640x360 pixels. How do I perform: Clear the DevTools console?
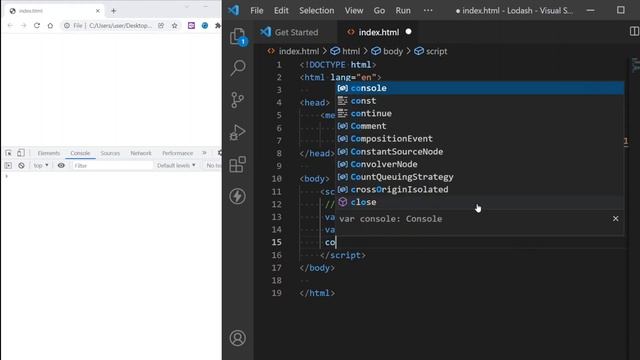(21, 165)
